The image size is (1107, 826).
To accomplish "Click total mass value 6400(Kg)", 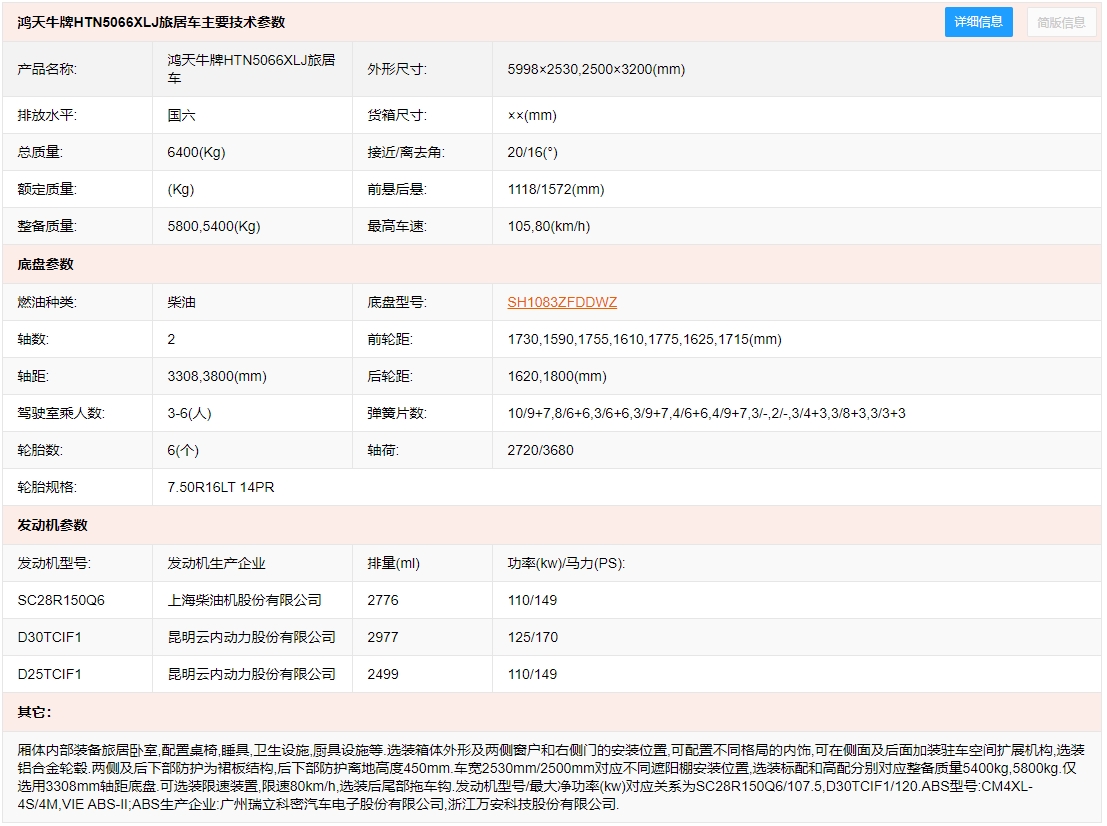I will pyautogui.click(x=196, y=152).
